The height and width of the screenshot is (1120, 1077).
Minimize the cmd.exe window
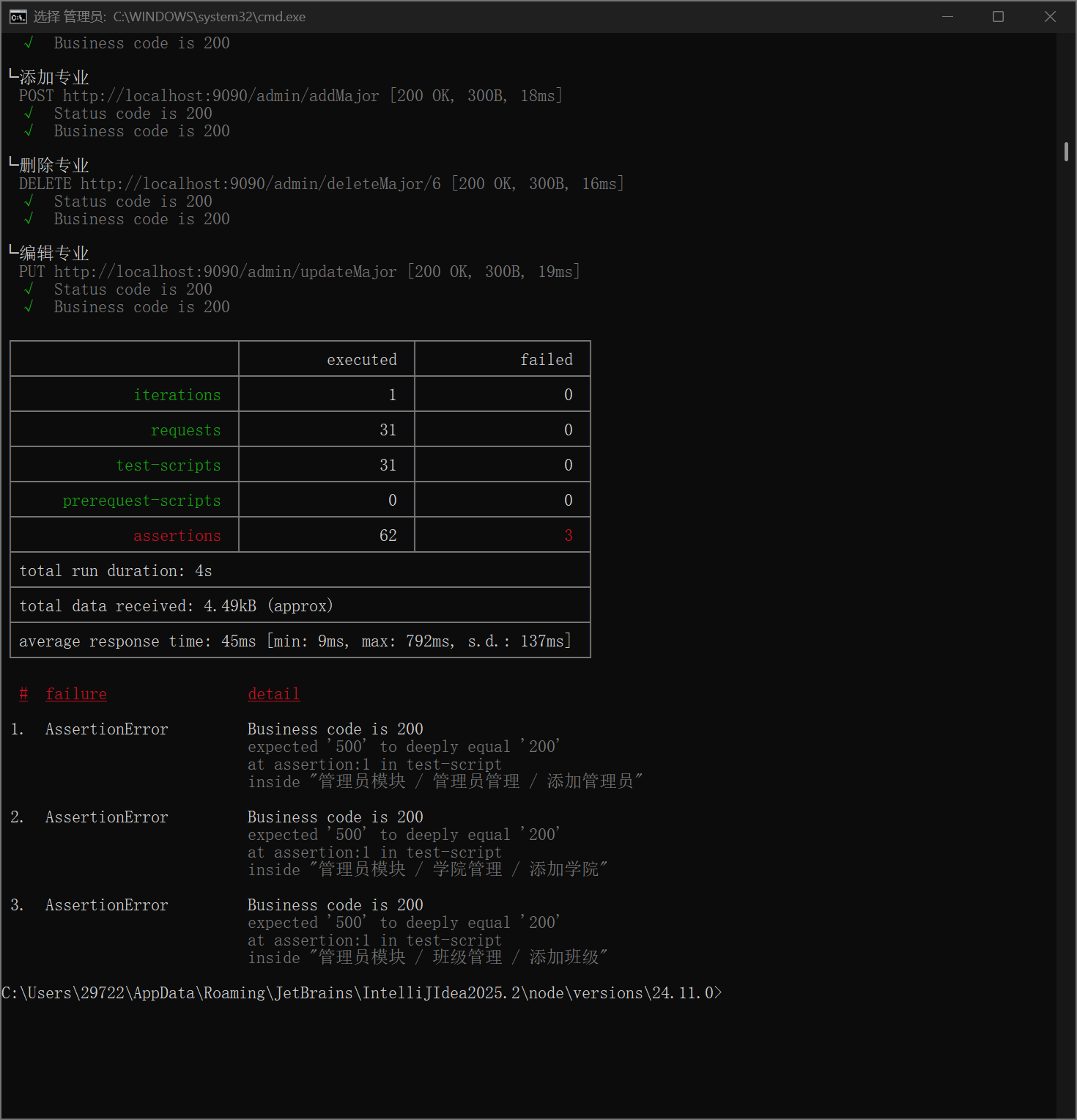[947, 16]
